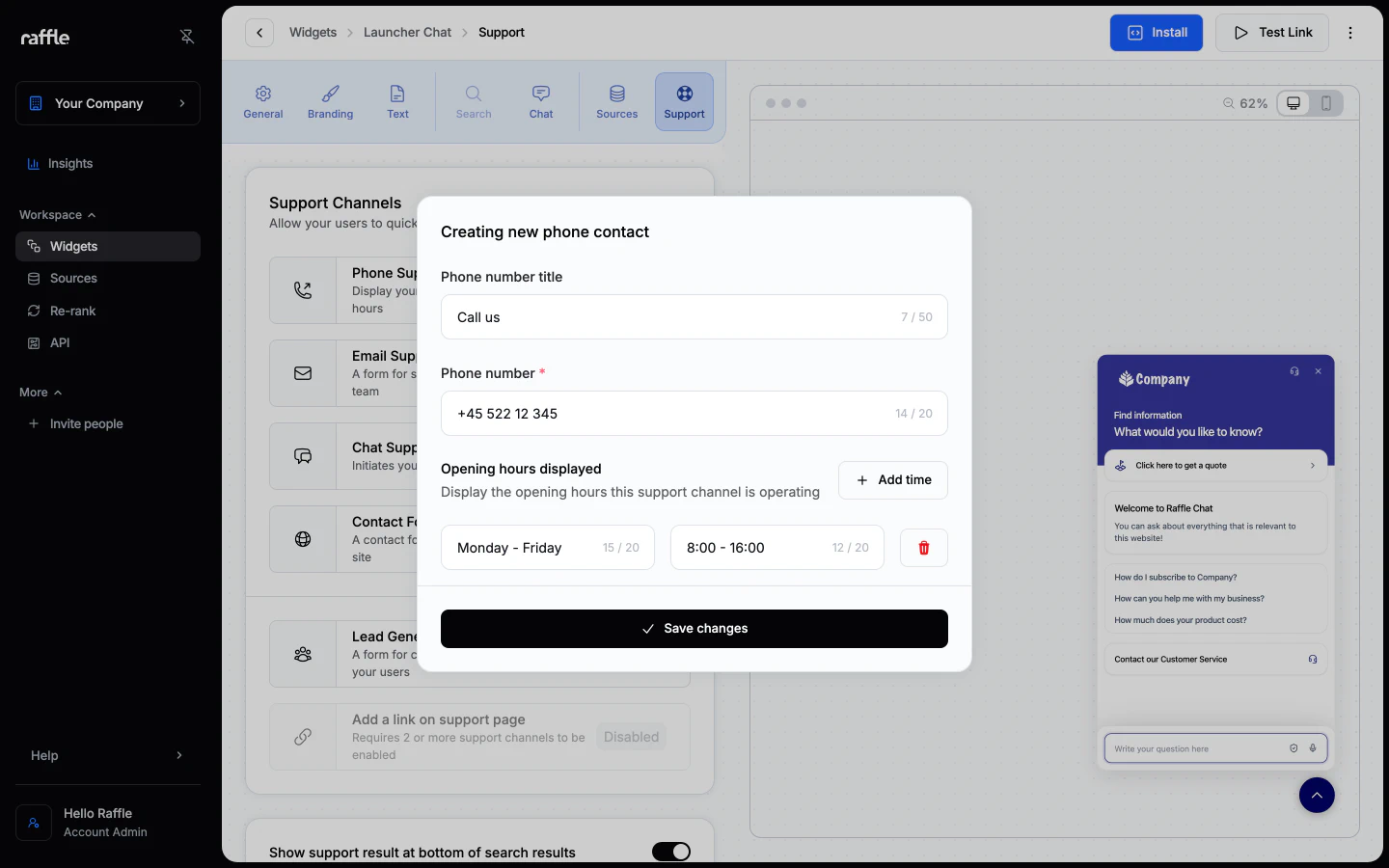Edit the 8:00 - 16:00 hours field

[x=777, y=548]
